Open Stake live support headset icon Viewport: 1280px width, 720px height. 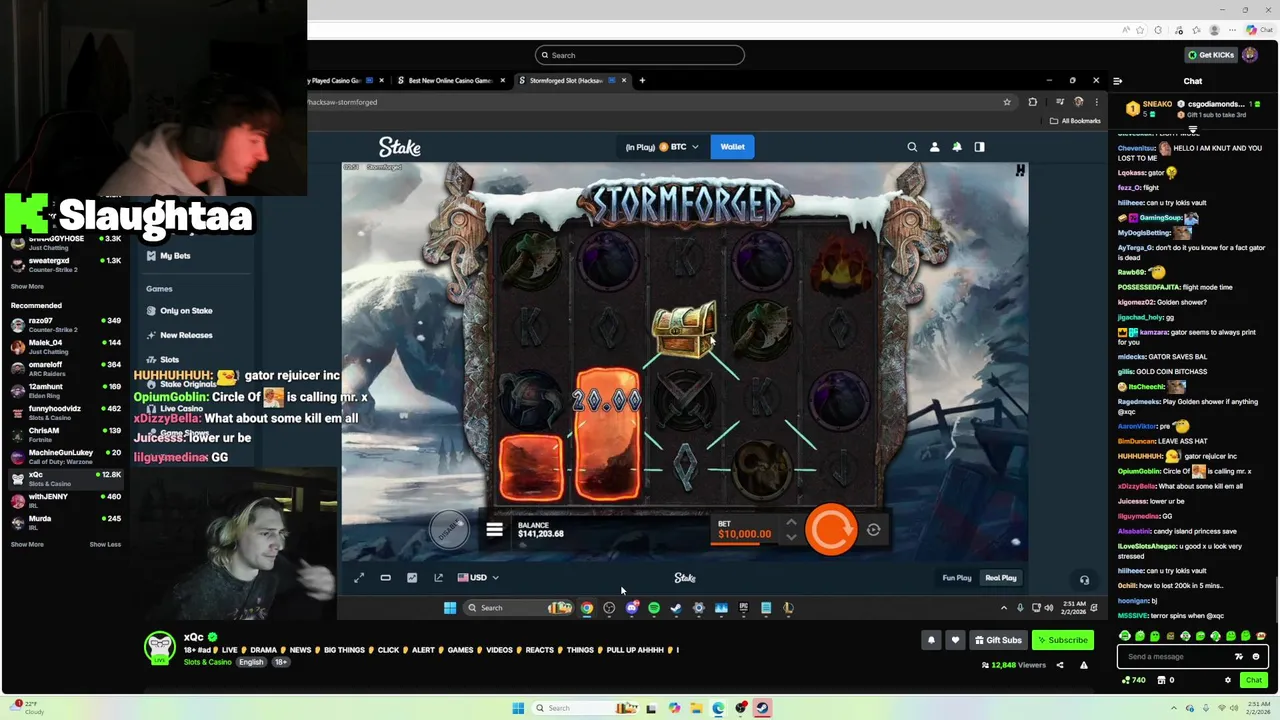click(x=1084, y=579)
